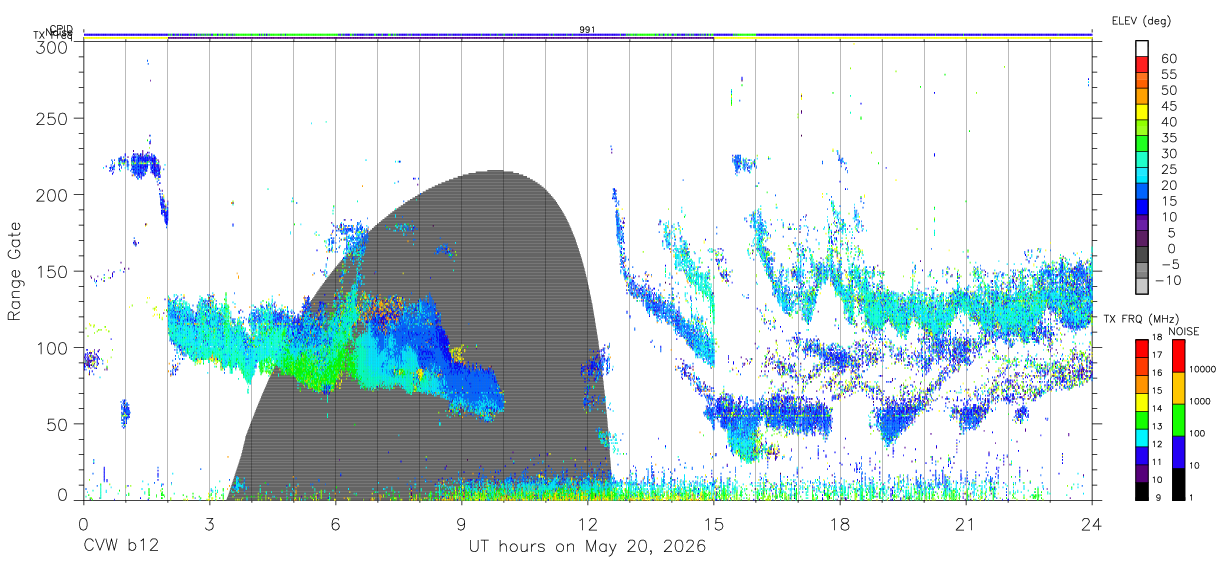Select the yellow swatch in ELEV color bar
Viewport: 1228px width, 567px height.
(x=1143, y=112)
